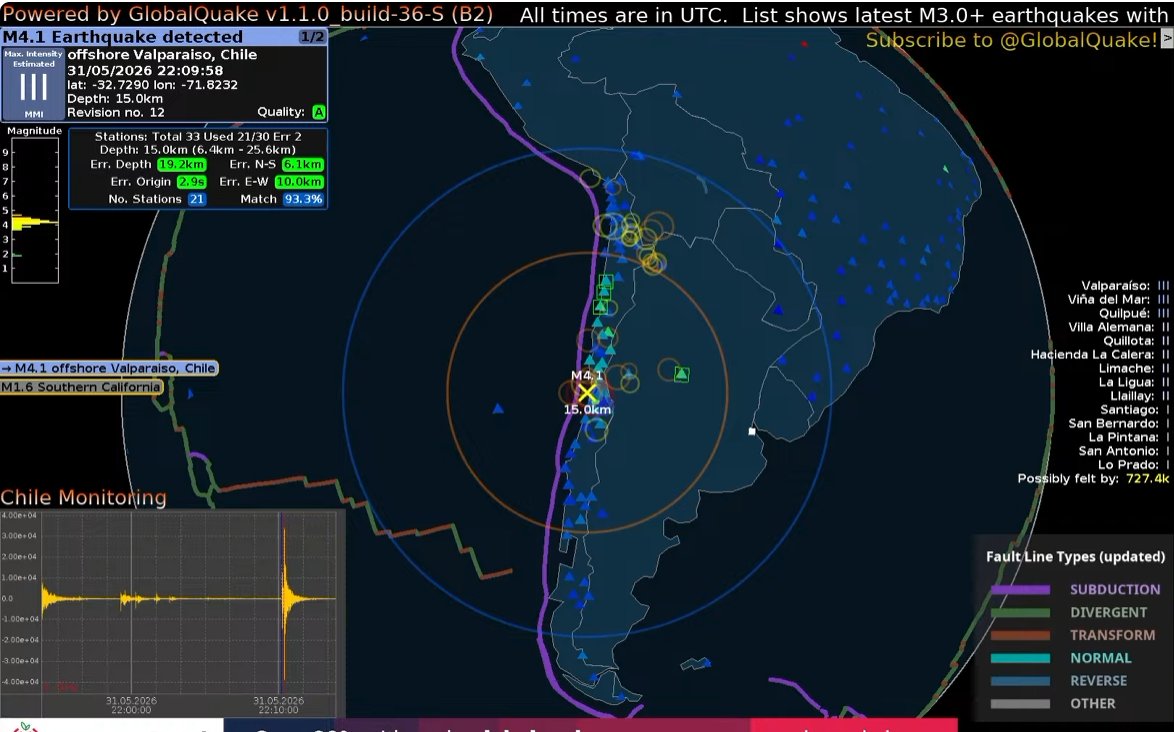Click the La Pintana: I city row
The width and height of the screenshot is (1174, 732).
pyautogui.click(x=1128, y=437)
